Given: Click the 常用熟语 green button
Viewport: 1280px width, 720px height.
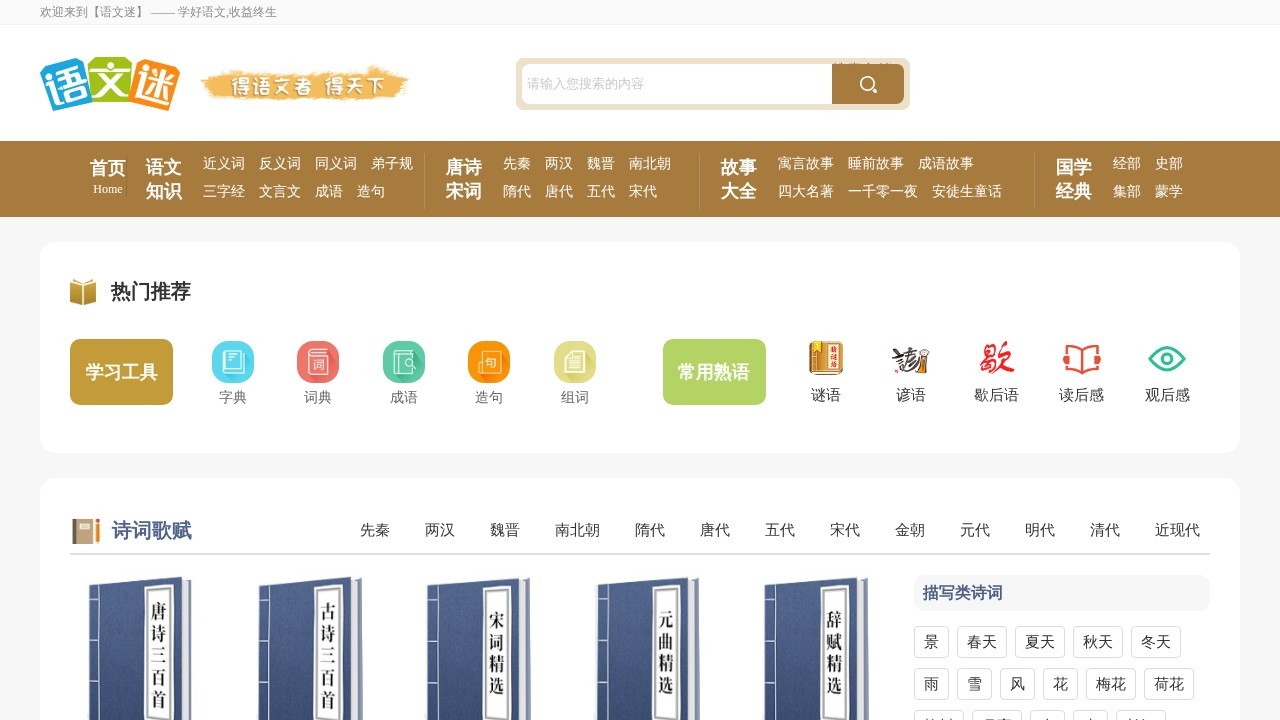Looking at the screenshot, I should tap(714, 371).
